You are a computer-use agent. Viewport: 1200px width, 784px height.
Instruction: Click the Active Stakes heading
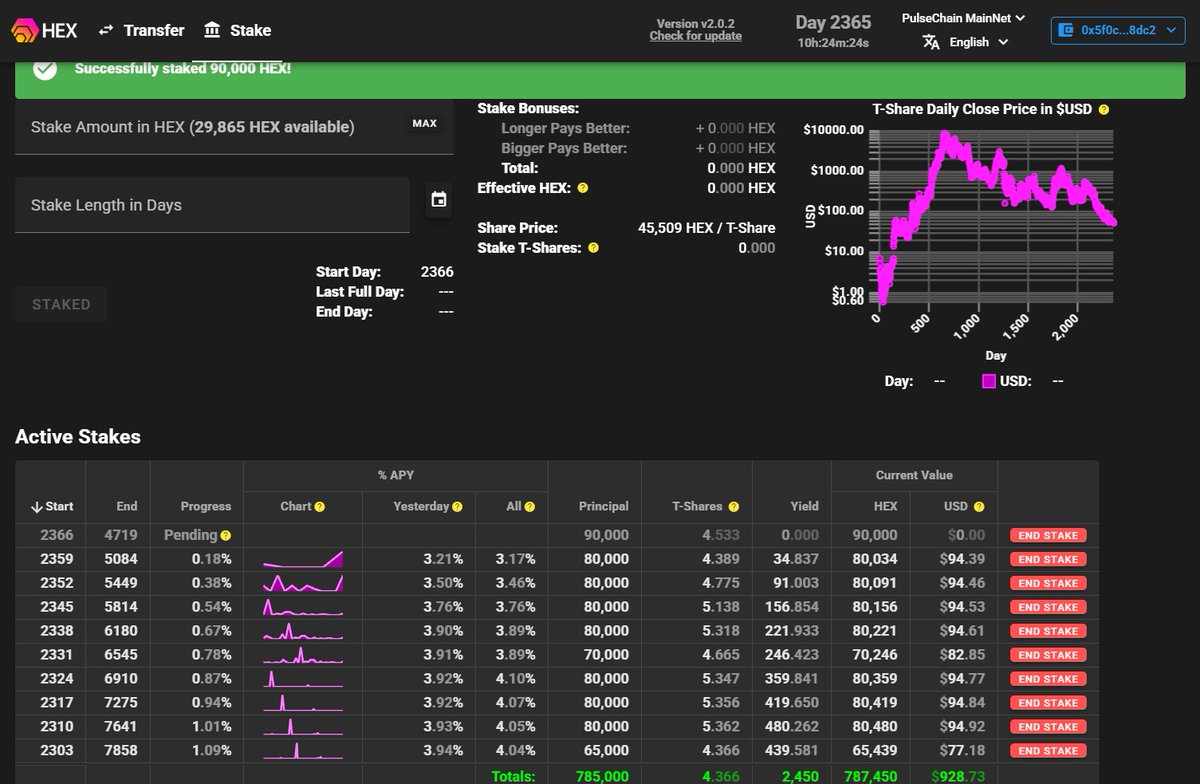click(x=78, y=436)
